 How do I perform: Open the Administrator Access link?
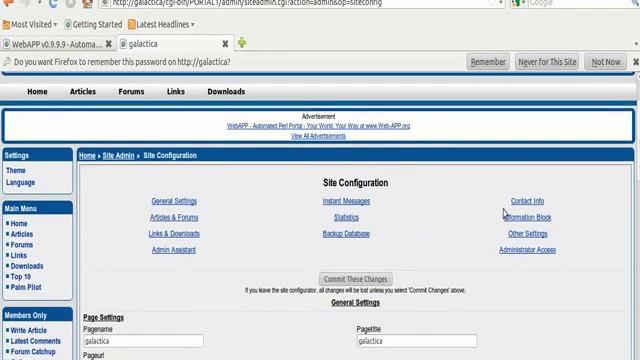527,250
